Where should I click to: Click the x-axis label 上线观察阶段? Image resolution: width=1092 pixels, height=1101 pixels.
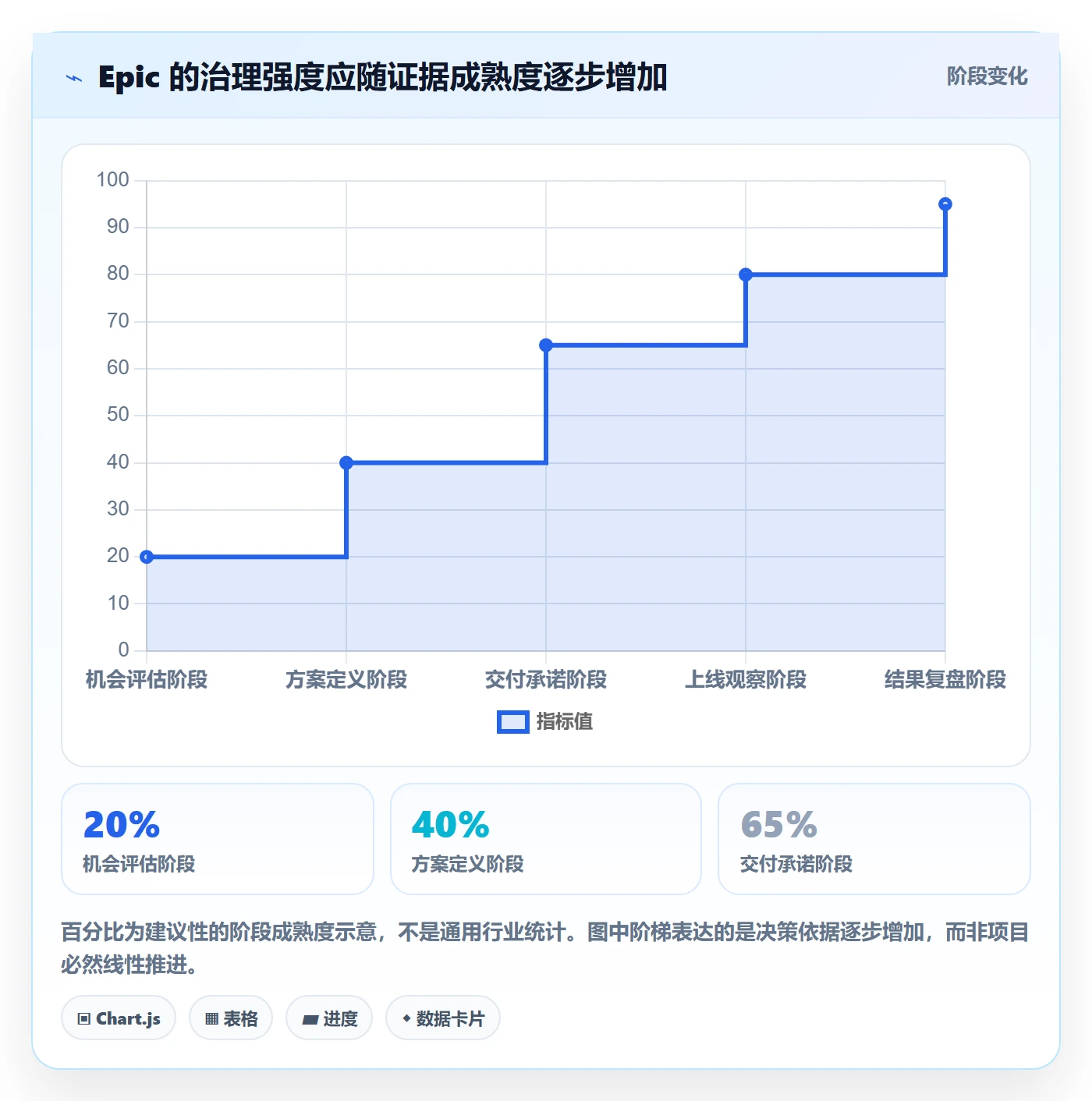click(746, 680)
